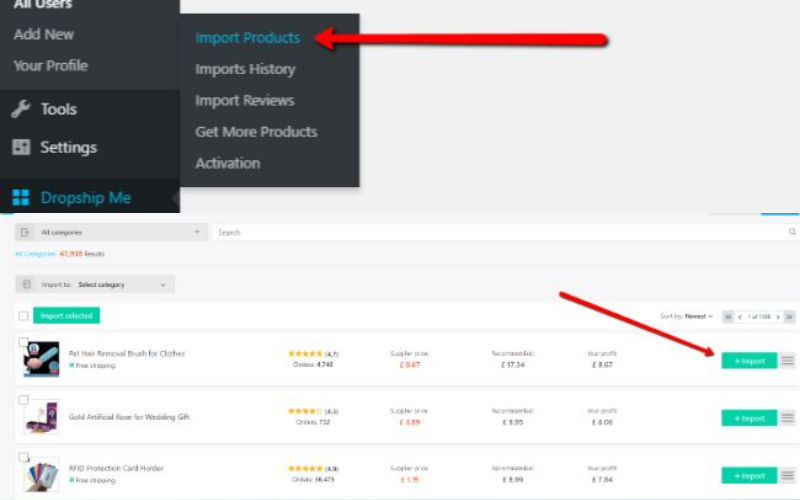Click Free shipping badge under Pet Hair Brush
800x500 pixels.
92,365
